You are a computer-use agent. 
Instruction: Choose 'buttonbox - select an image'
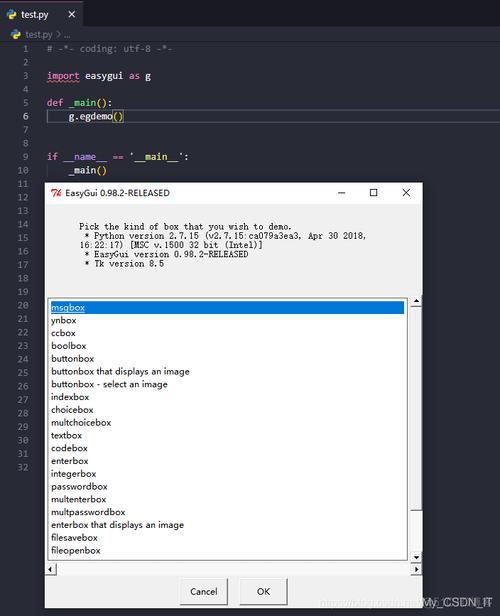click(x=227, y=384)
